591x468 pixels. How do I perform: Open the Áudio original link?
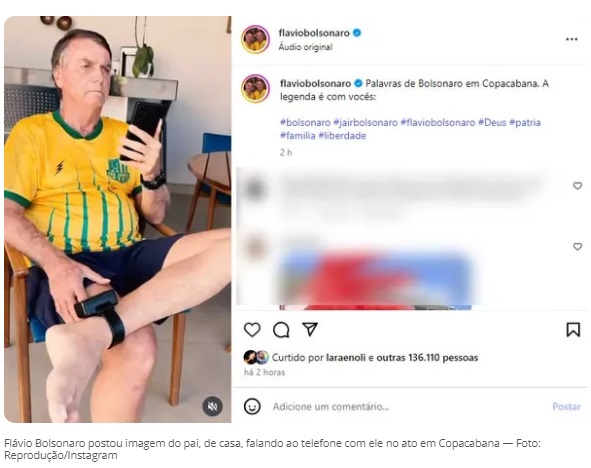305,47
